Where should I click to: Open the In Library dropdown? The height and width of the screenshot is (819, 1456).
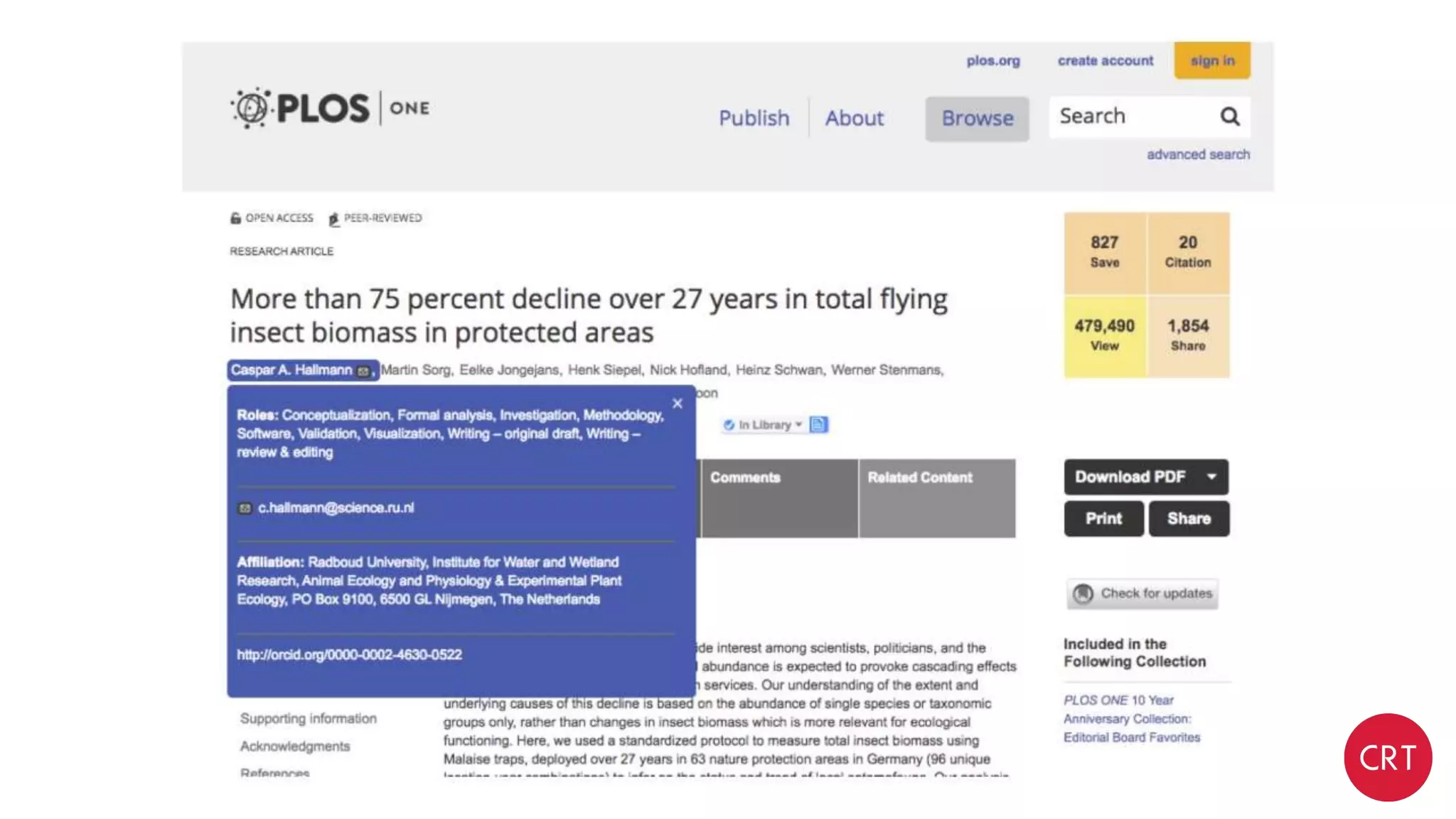(x=764, y=425)
